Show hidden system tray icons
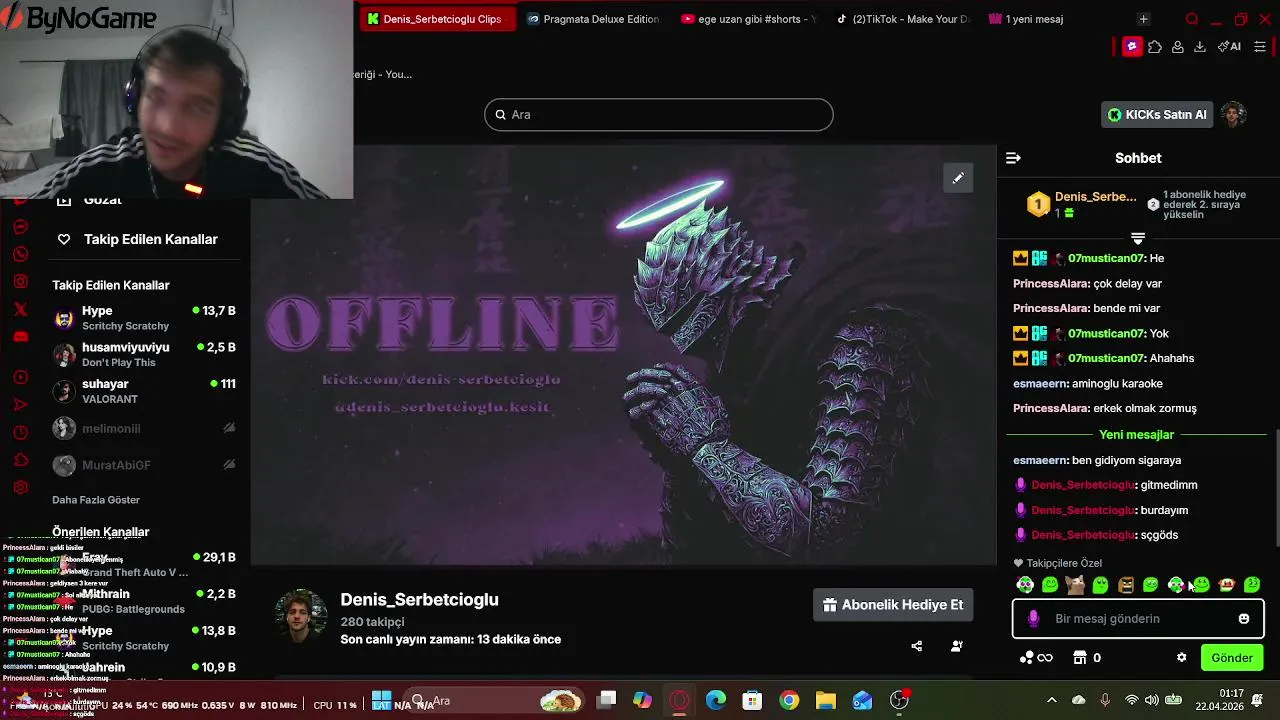 [1051, 700]
